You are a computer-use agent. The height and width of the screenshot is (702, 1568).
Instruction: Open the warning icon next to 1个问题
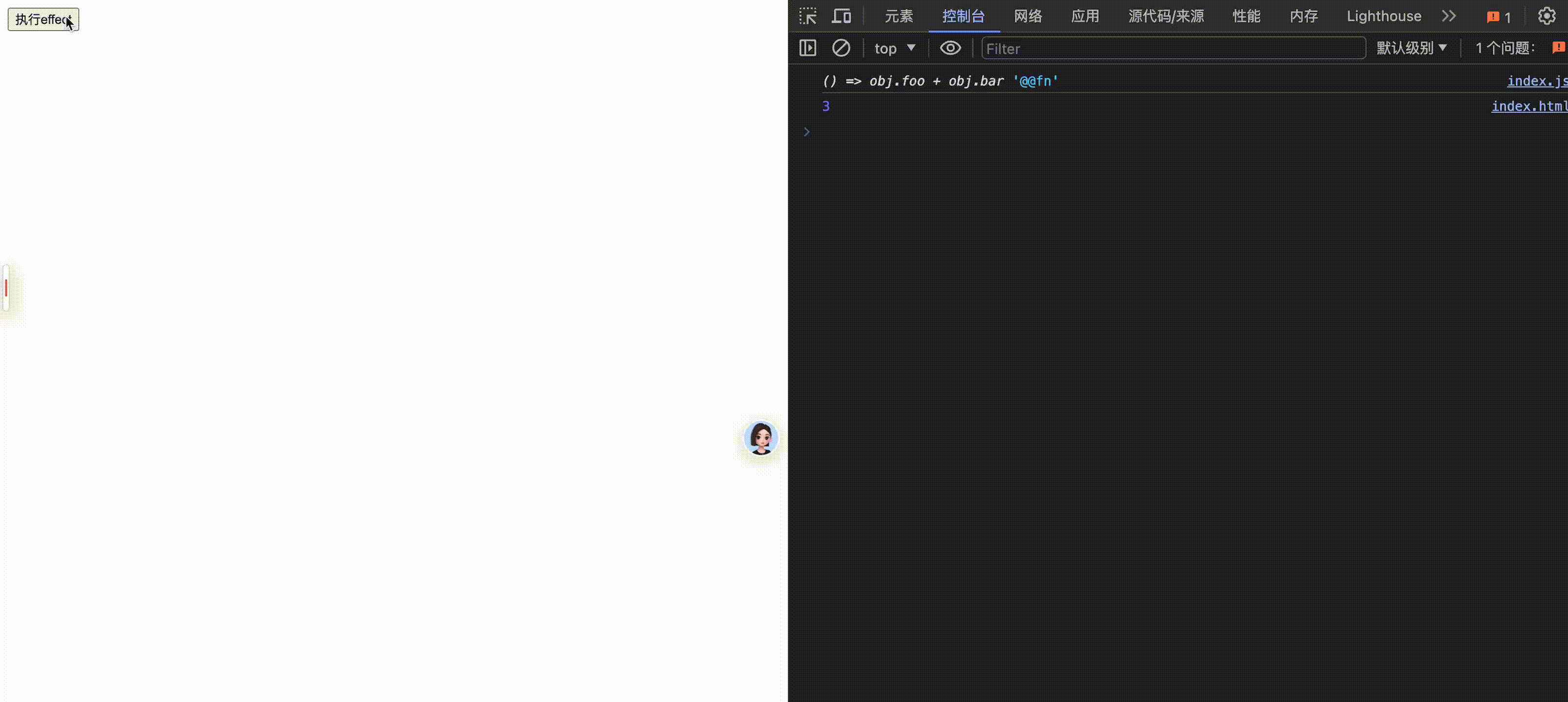click(1558, 47)
